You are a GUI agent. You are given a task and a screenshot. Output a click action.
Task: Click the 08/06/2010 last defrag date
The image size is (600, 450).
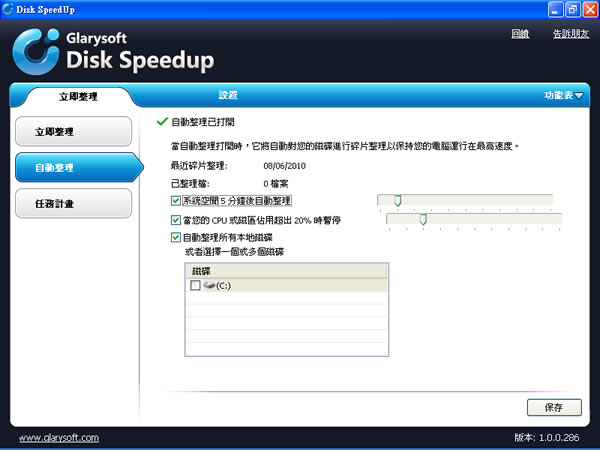pos(284,166)
